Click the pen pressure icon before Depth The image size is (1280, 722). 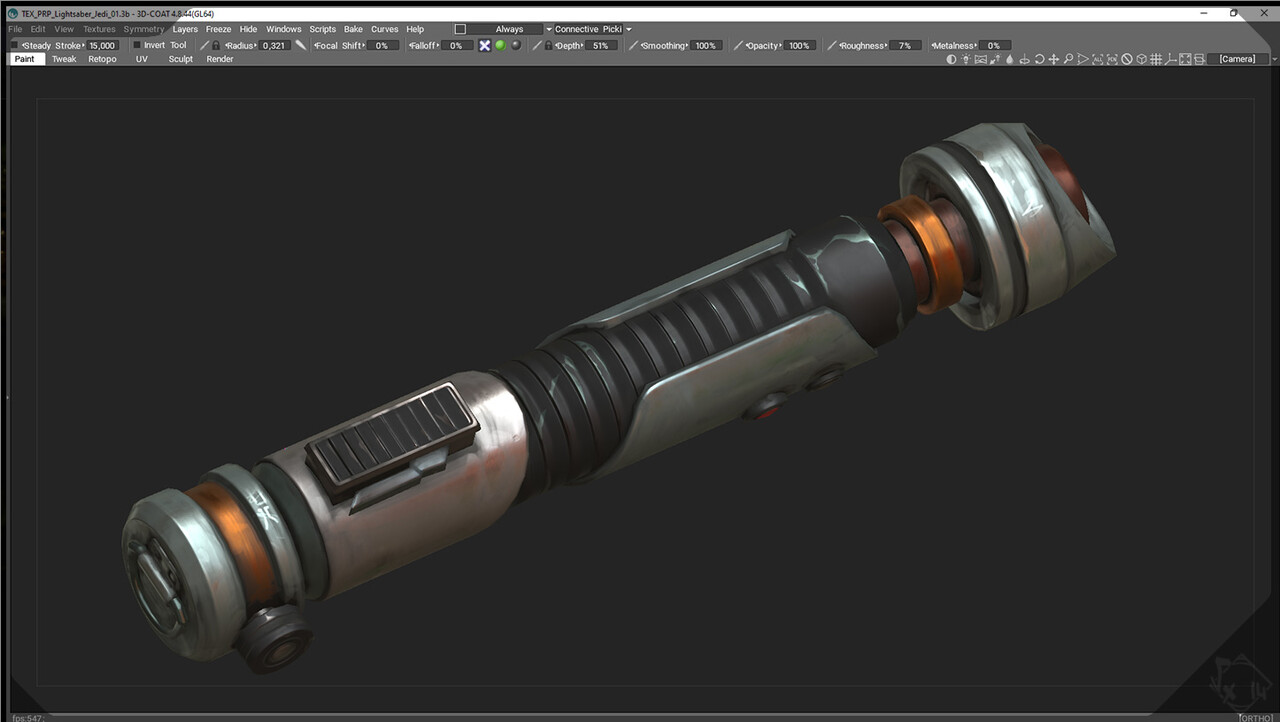click(537, 45)
